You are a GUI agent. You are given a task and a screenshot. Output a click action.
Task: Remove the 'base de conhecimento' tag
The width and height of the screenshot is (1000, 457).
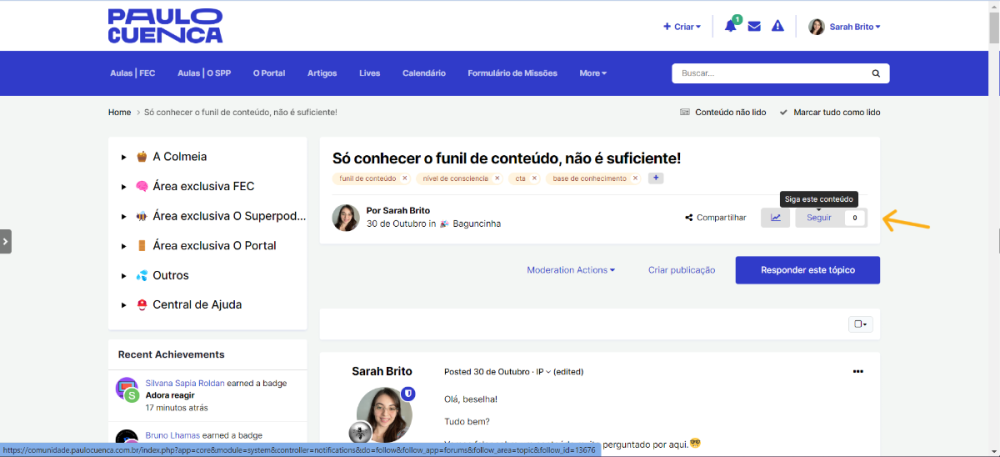tap(635, 178)
